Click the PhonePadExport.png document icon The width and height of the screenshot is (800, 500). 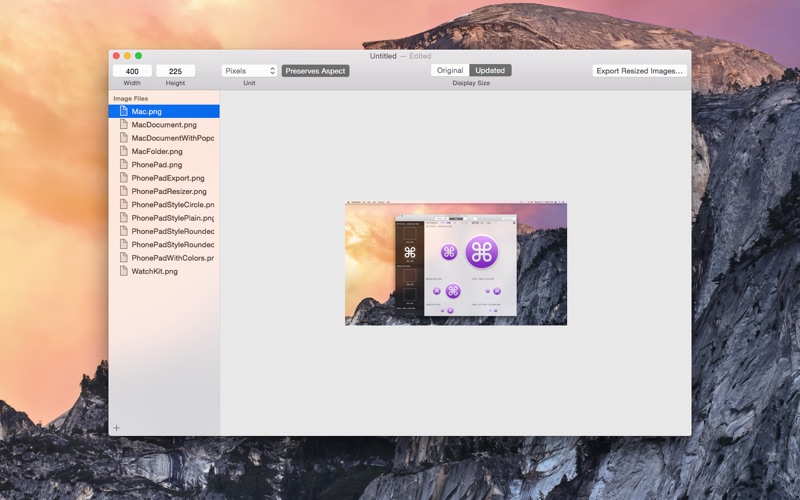pyautogui.click(x=123, y=178)
